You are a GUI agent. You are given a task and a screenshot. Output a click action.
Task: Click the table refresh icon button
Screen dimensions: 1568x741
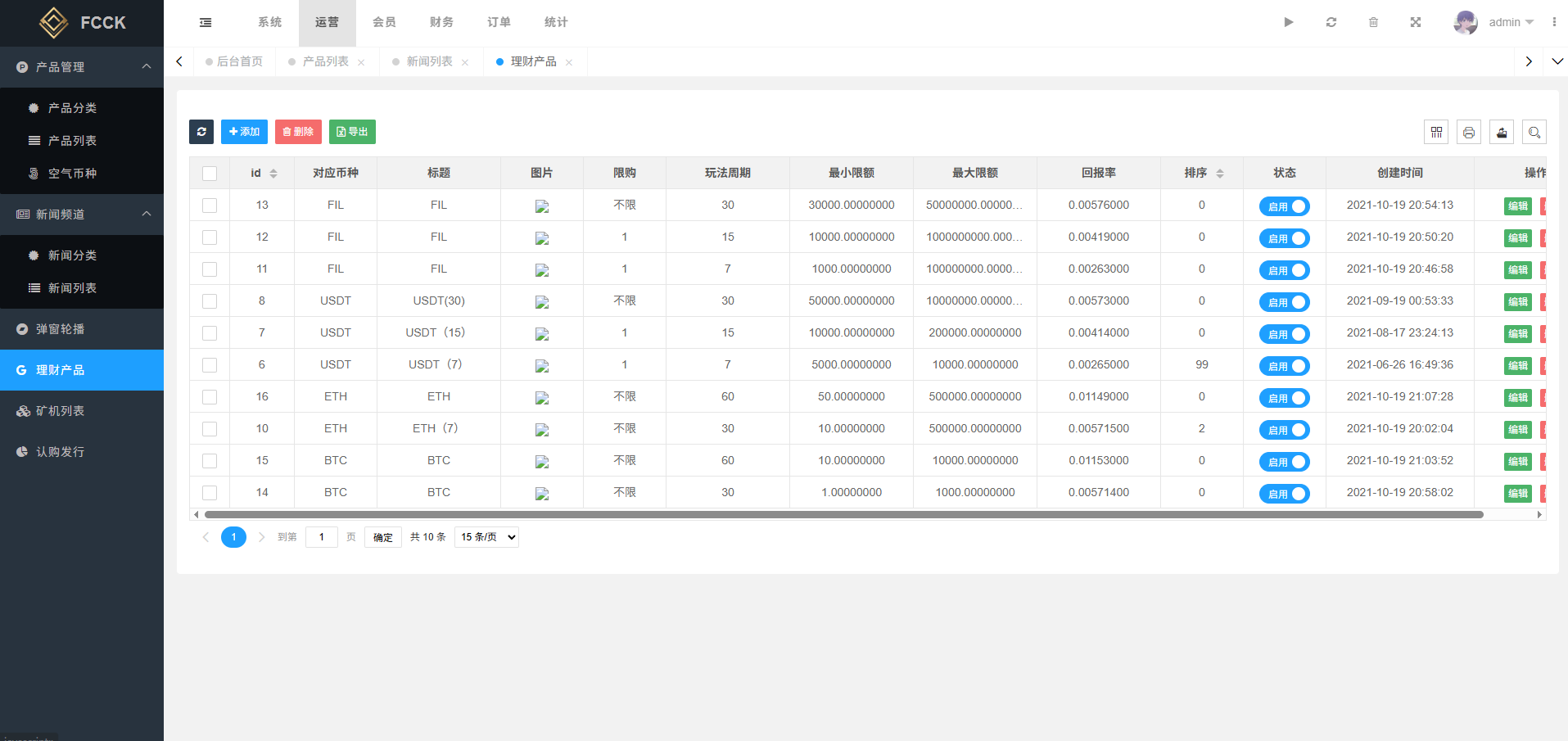click(x=201, y=132)
